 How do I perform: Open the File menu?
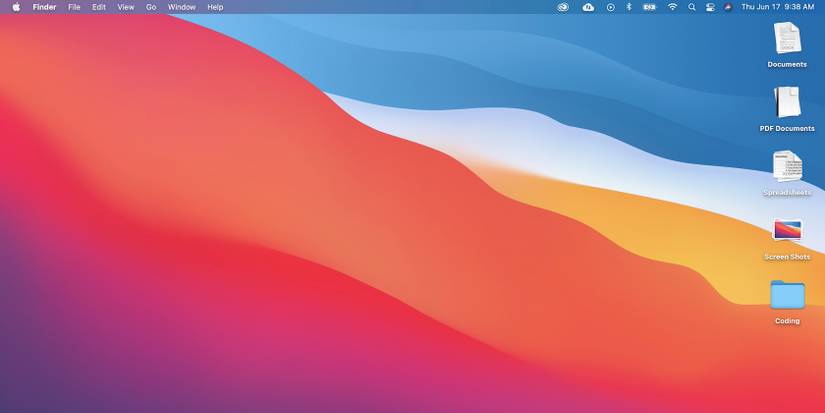tap(74, 7)
